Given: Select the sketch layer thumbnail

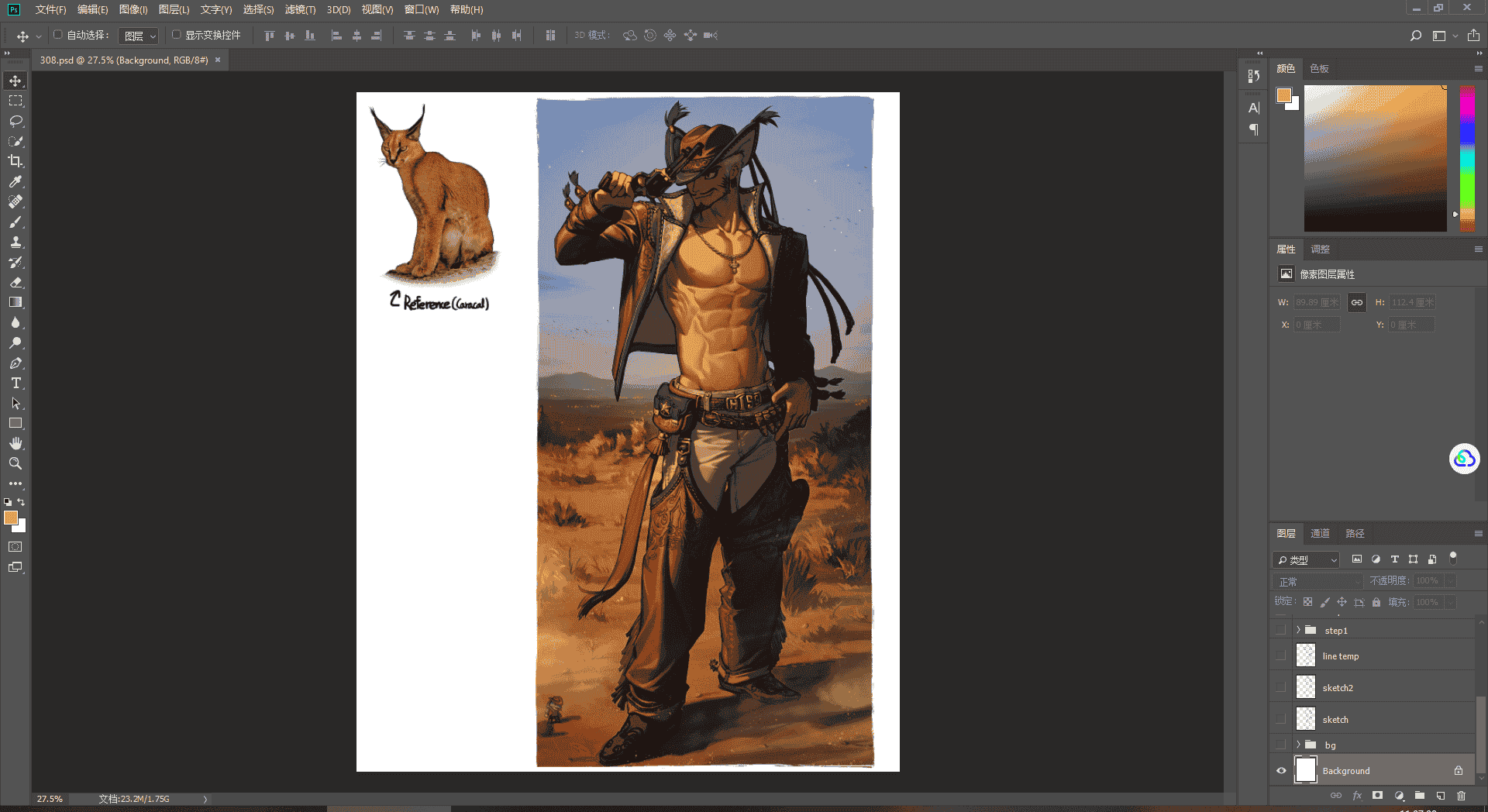Looking at the screenshot, I should (x=1306, y=719).
